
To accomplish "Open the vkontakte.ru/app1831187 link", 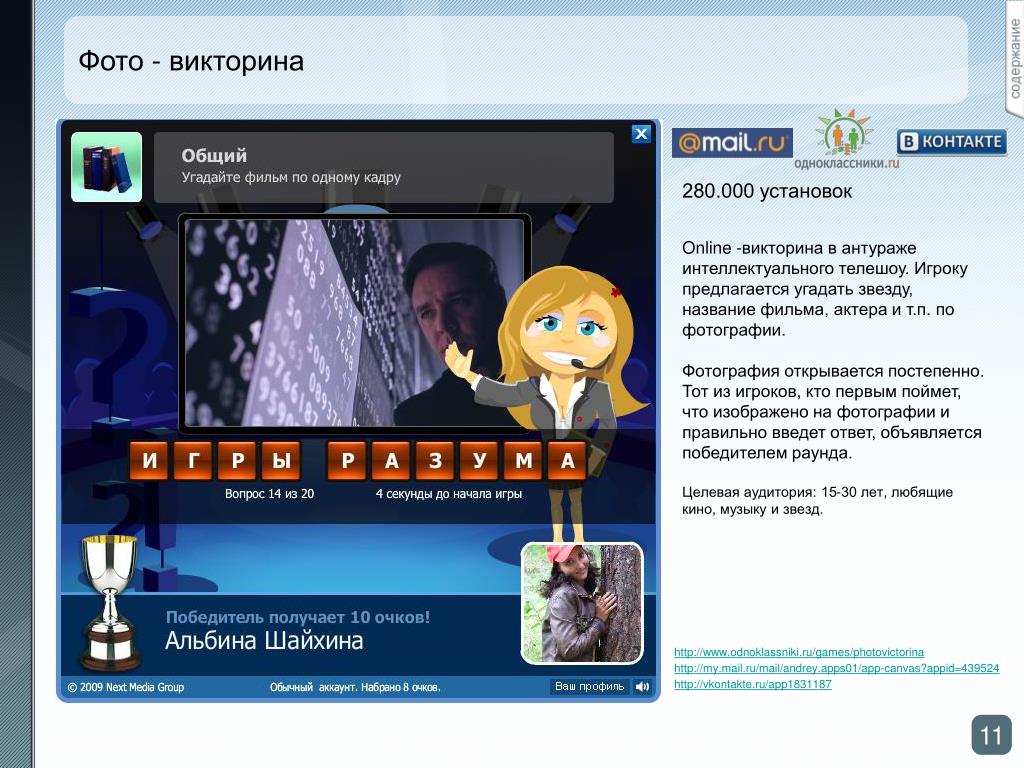I will [x=752, y=684].
